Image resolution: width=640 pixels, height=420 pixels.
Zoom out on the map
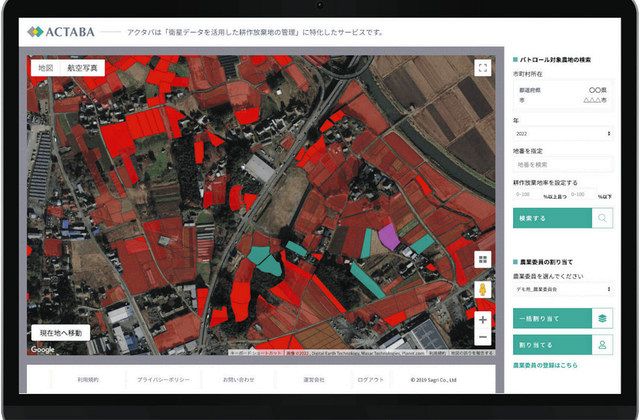pos(483,338)
